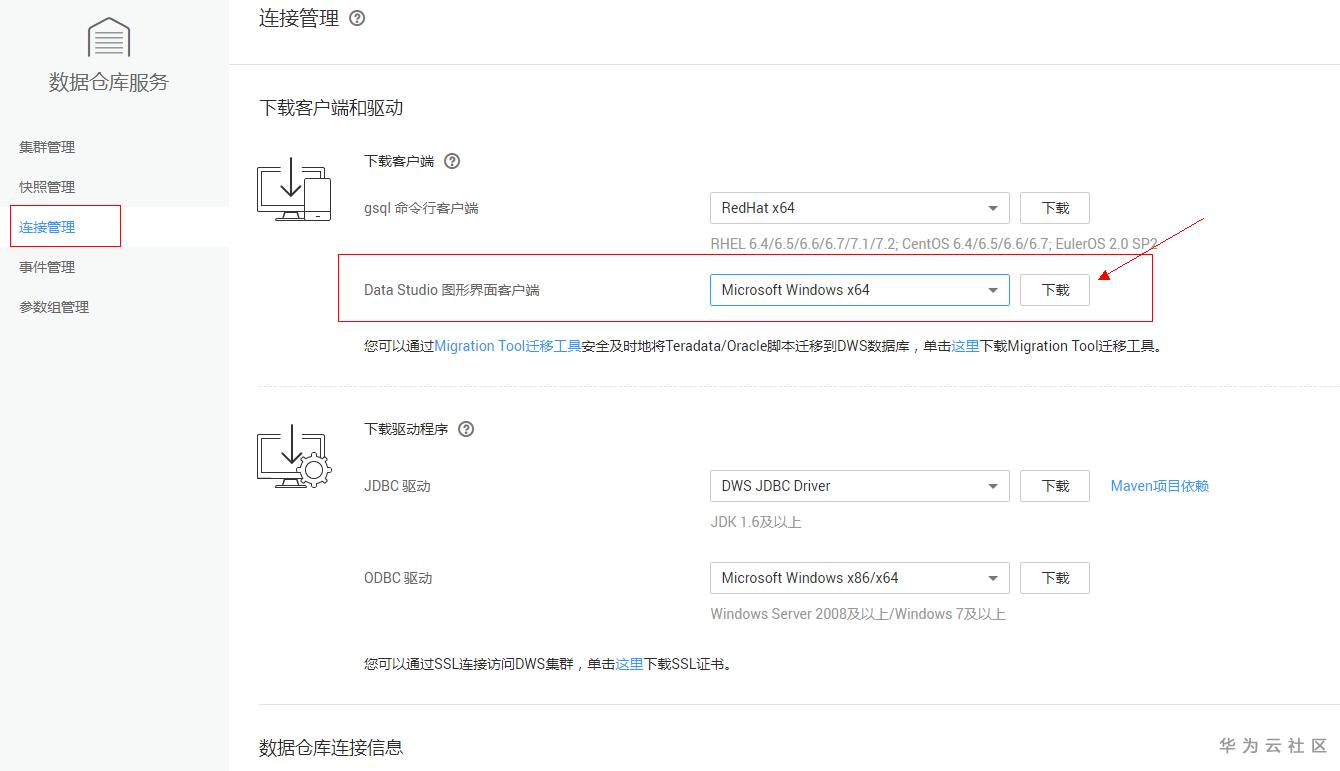Click the 下载客户端和驱动 section heading

pos(331,108)
